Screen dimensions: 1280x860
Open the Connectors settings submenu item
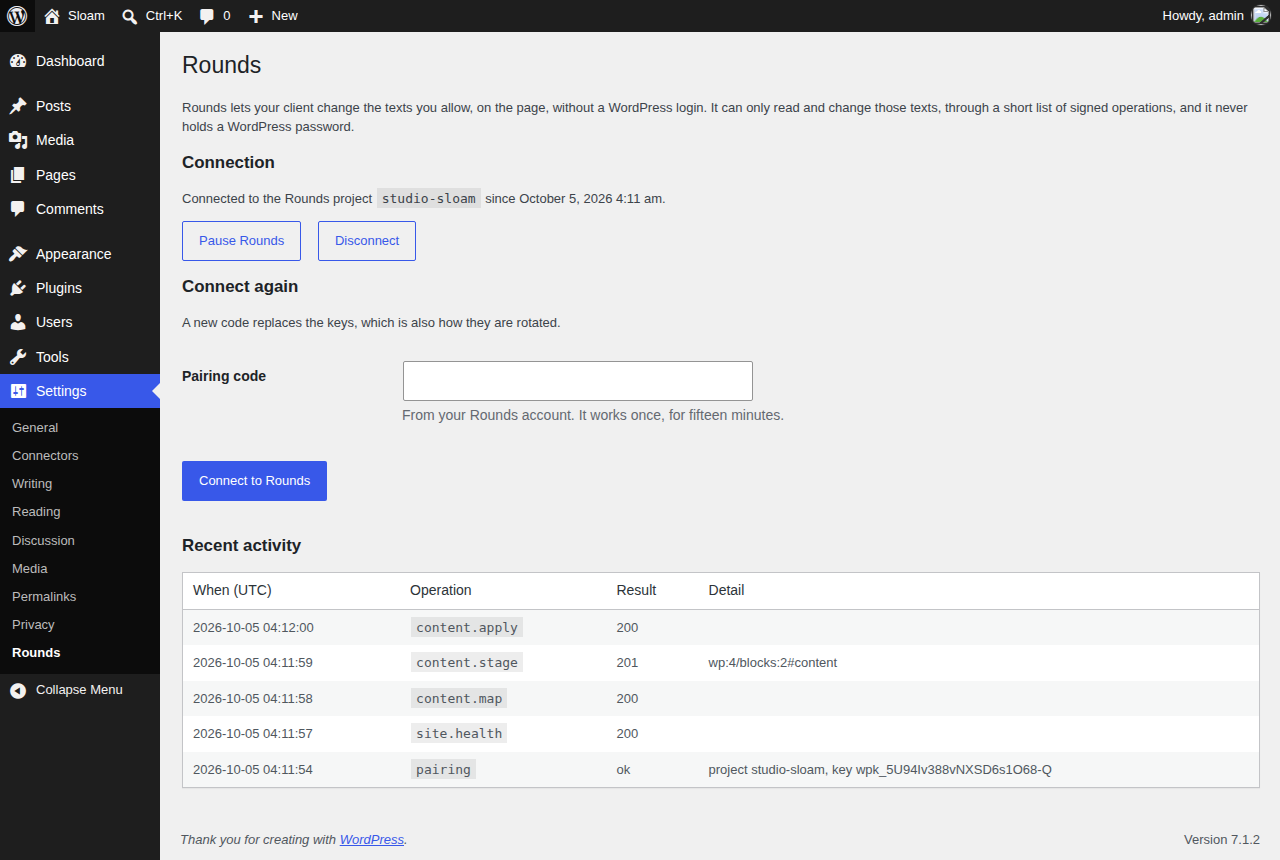(45, 455)
